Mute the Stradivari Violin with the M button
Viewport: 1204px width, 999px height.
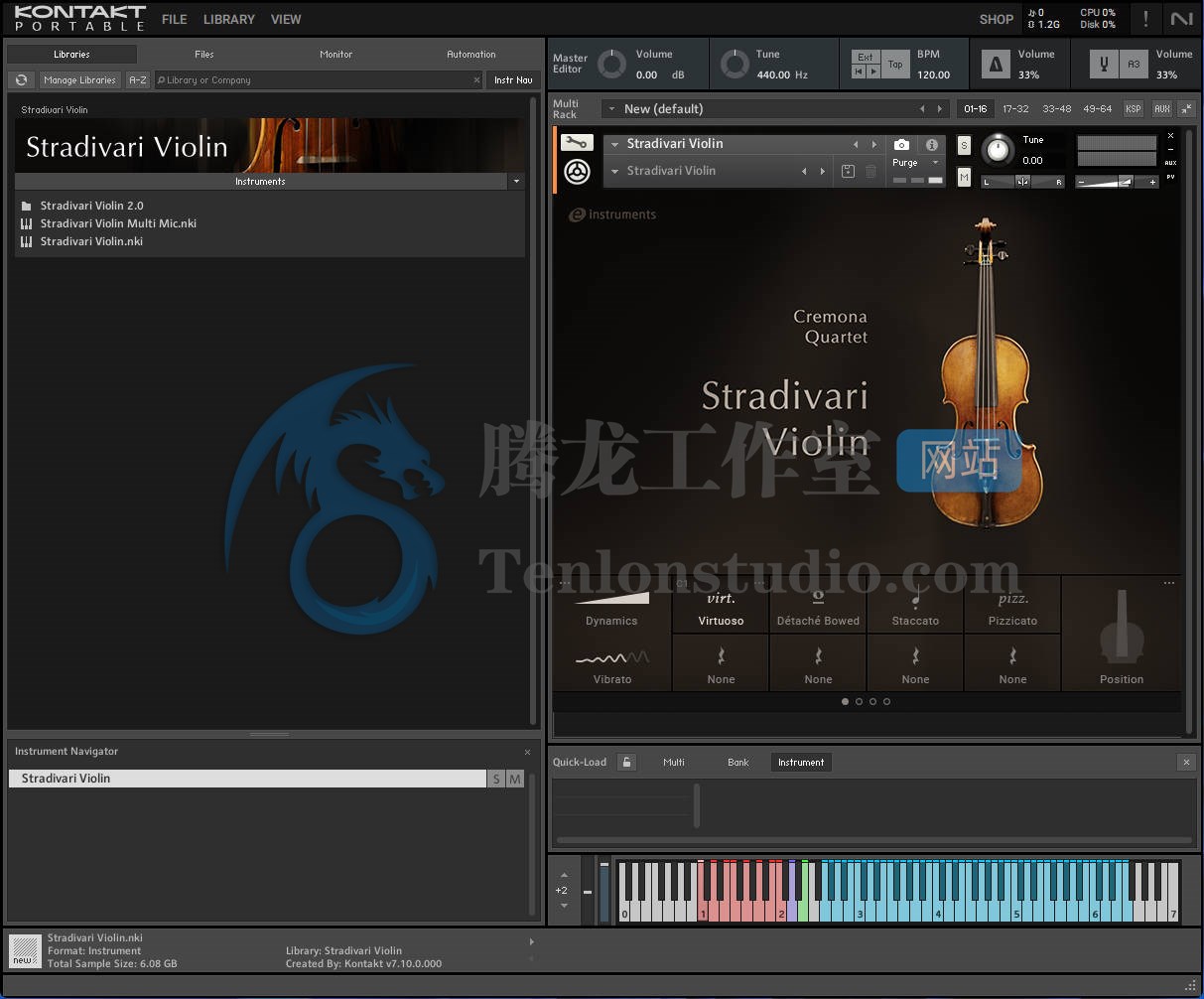coord(964,177)
